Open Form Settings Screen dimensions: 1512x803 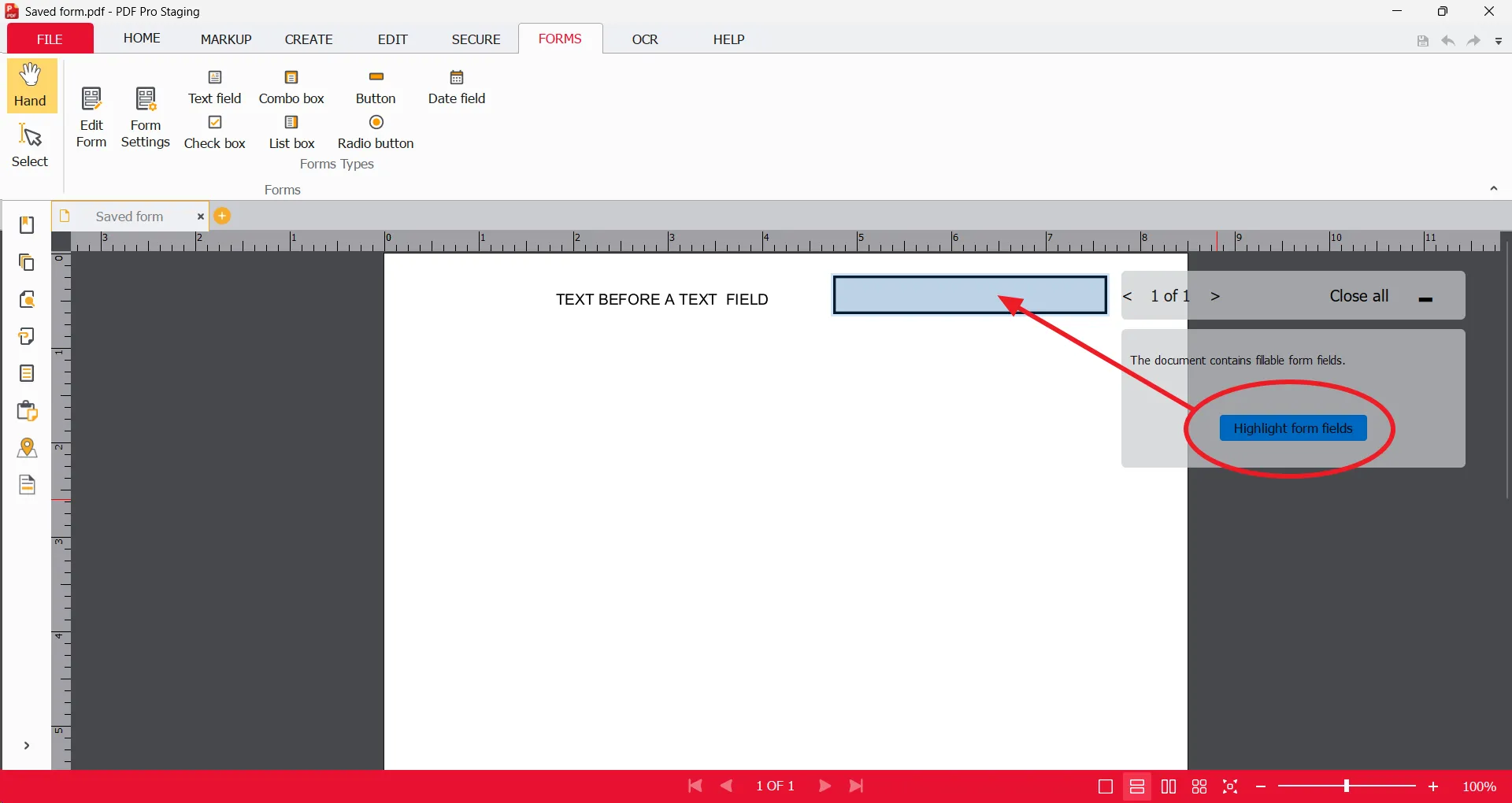[x=146, y=117]
